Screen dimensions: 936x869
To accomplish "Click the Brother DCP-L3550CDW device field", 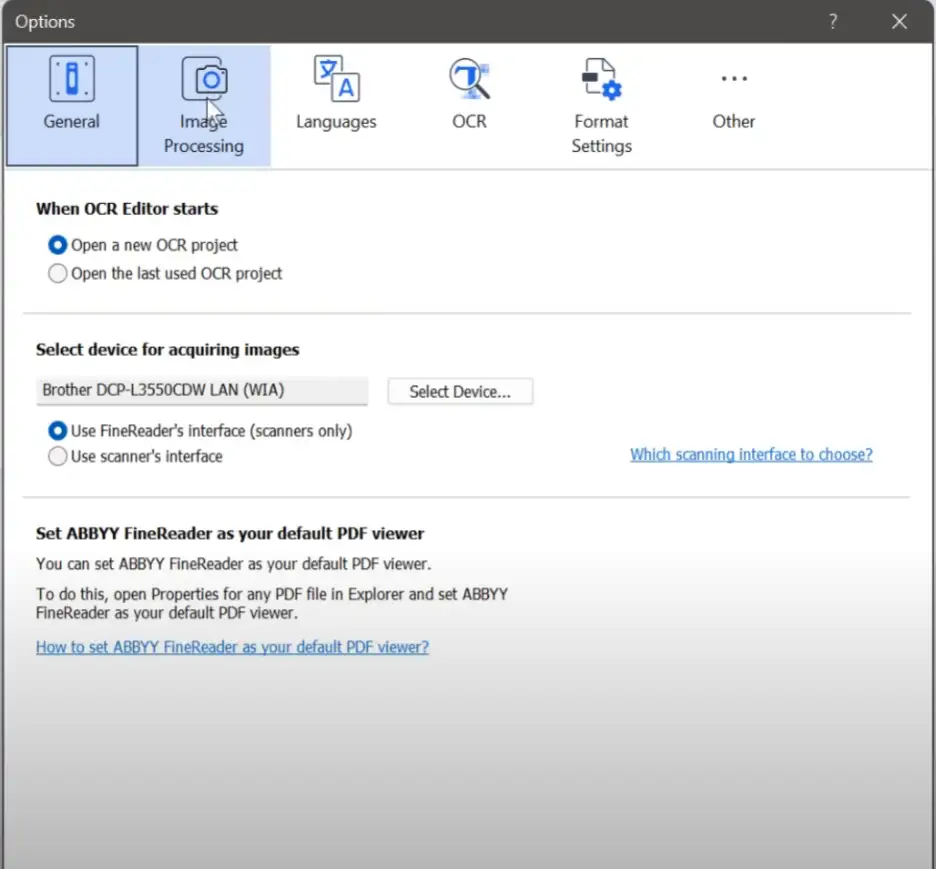I will (x=202, y=391).
